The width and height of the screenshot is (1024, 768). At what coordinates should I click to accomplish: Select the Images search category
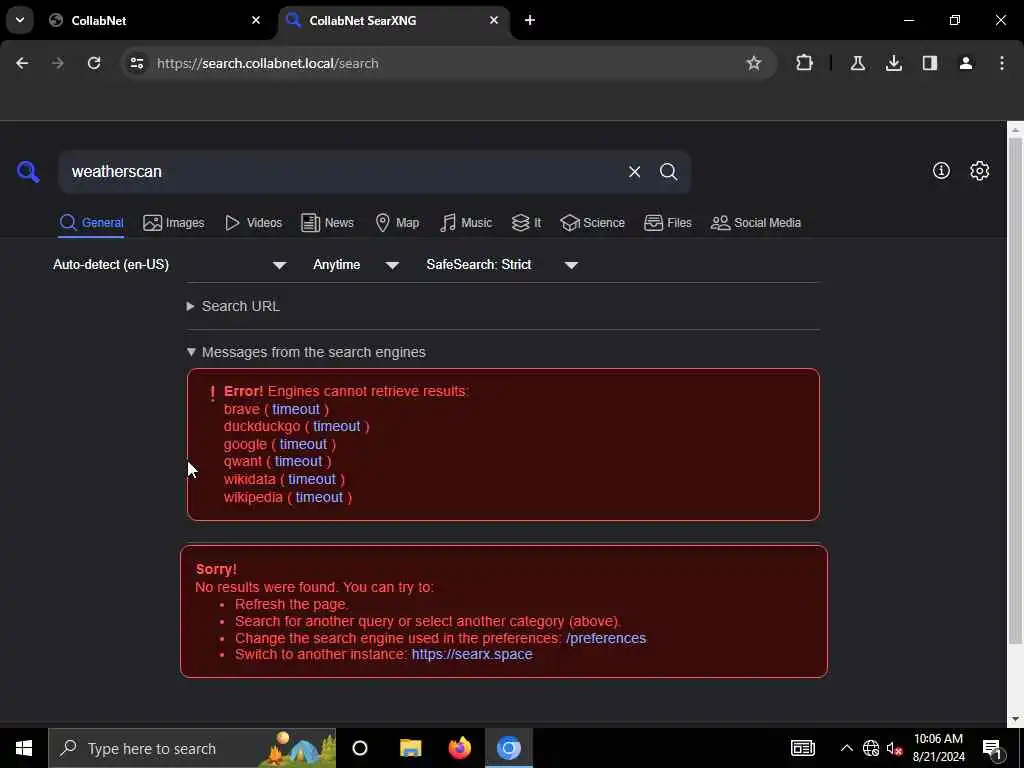(x=174, y=223)
